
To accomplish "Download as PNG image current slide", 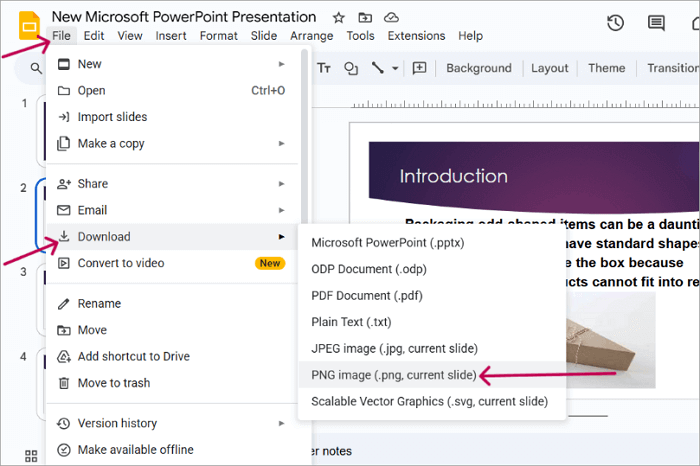I will (x=432, y=375).
